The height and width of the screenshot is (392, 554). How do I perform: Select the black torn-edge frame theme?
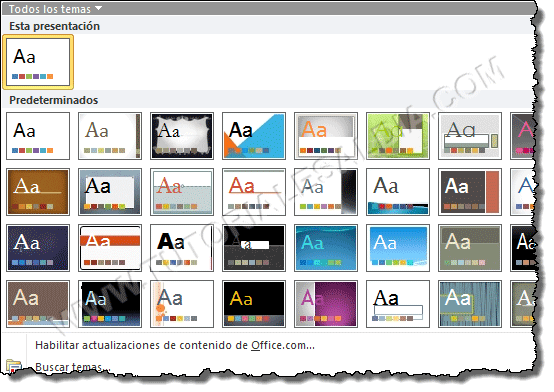[x=182, y=136]
